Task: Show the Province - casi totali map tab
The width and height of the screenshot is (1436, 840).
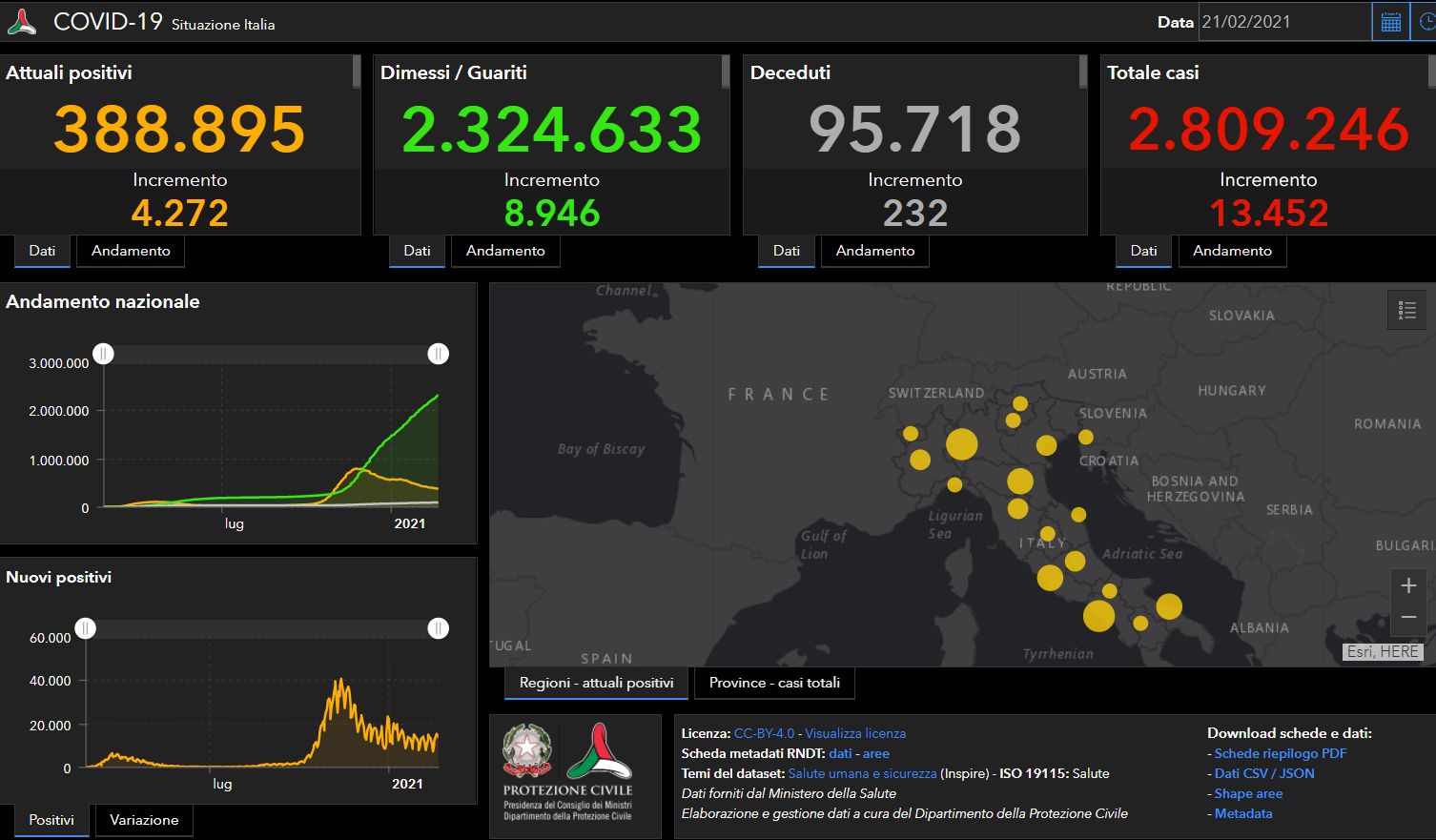Action: pyautogui.click(x=774, y=683)
